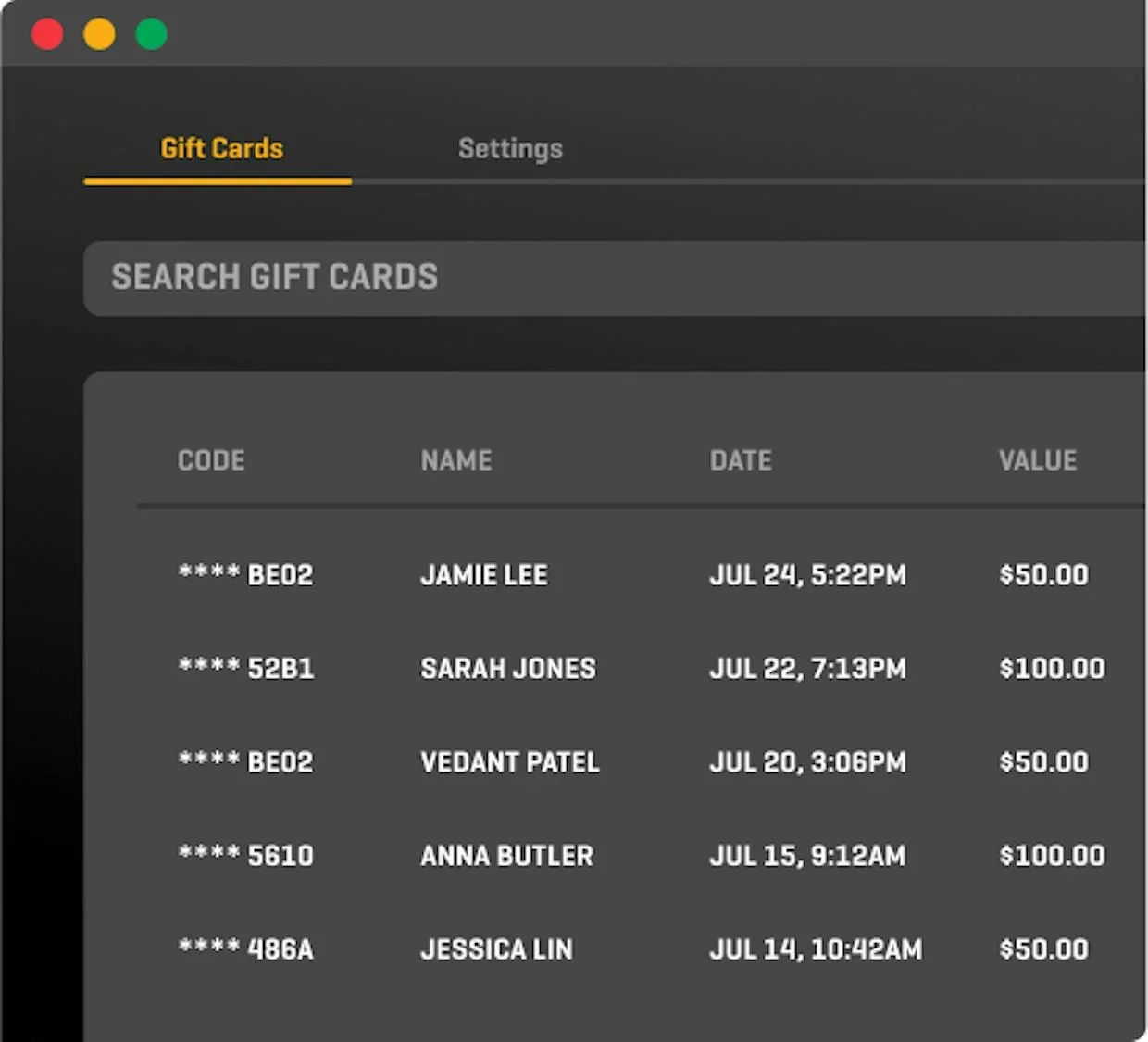Click the DATE column header

[741, 460]
